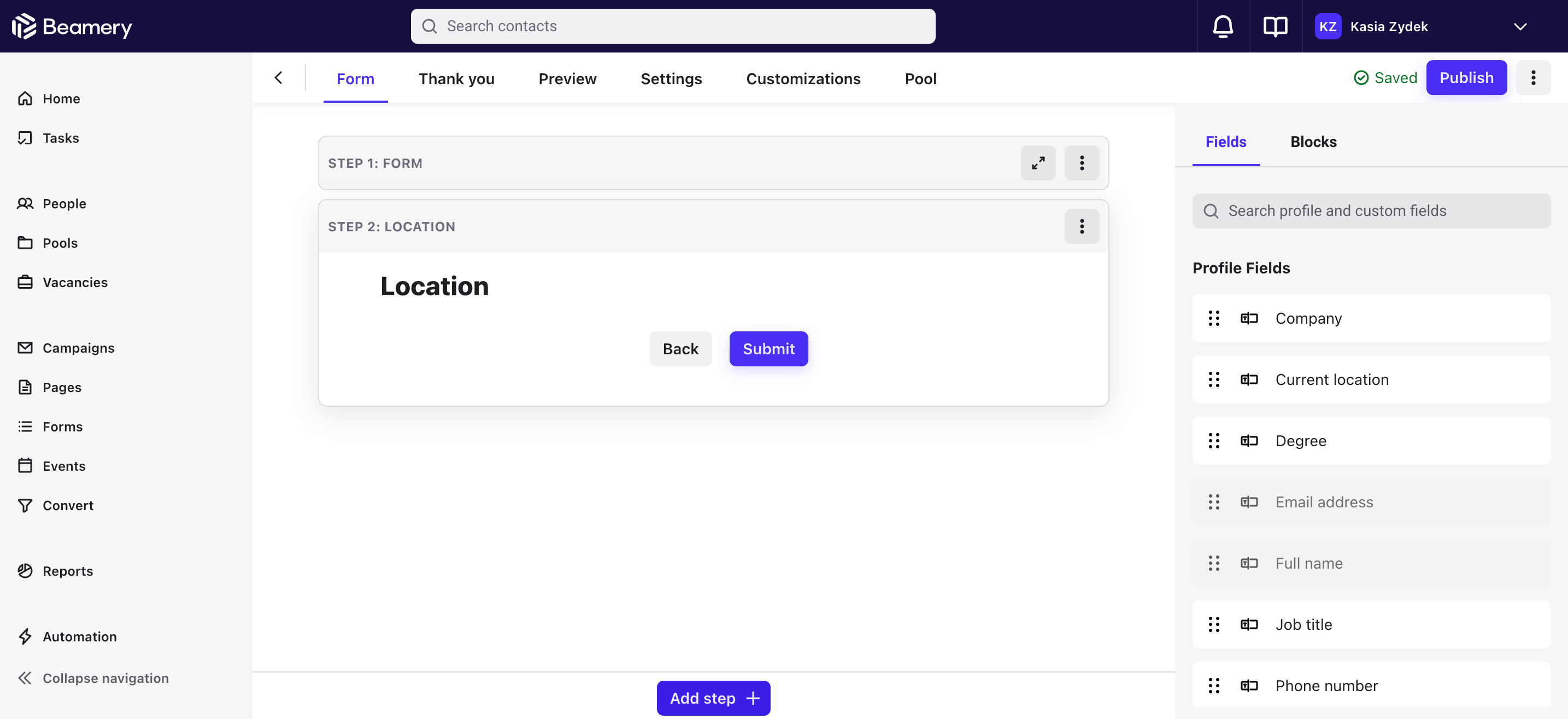
Task: Switch to the Thank you tab
Action: pyautogui.click(x=456, y=79)
